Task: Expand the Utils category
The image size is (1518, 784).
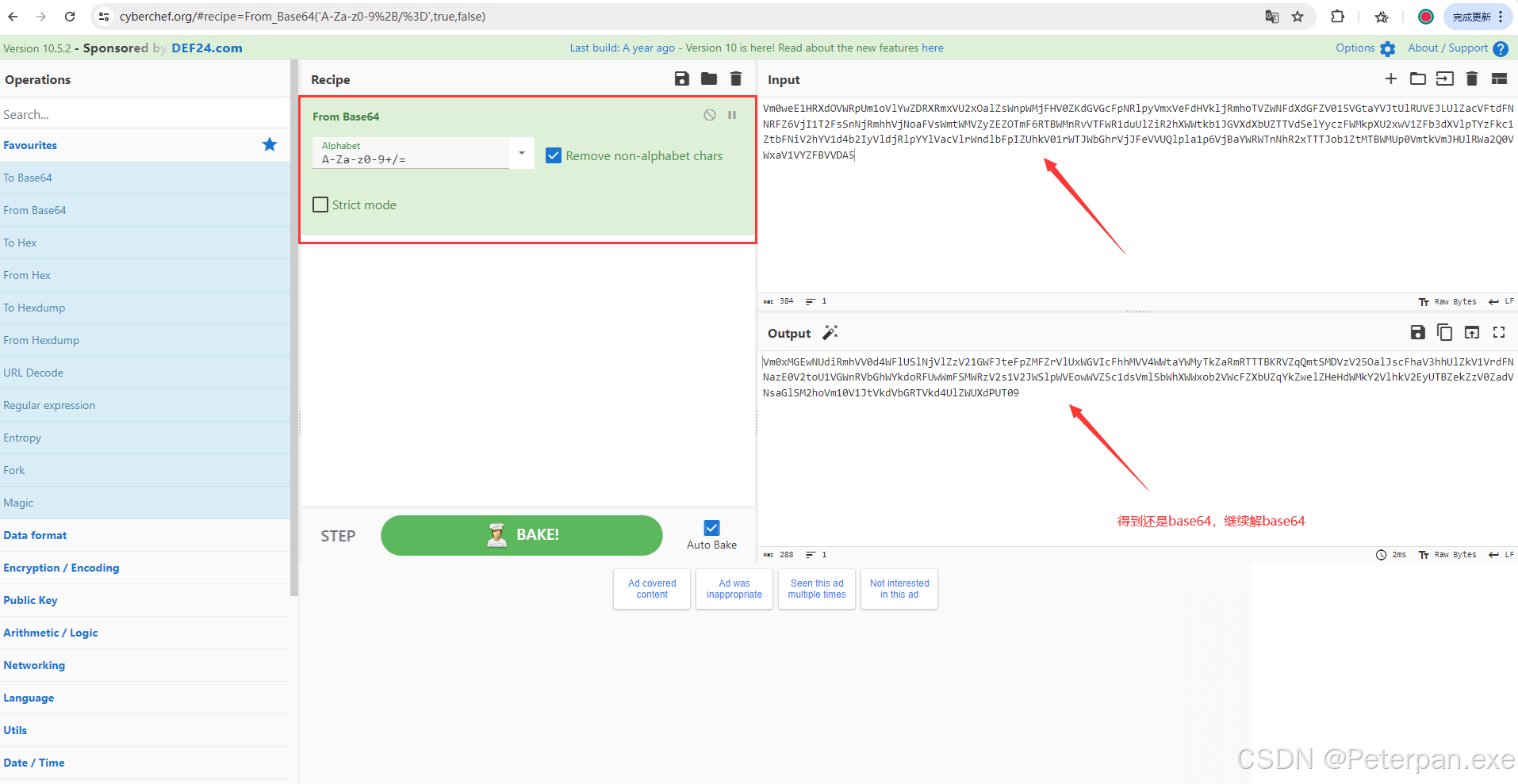Action: 144,730
